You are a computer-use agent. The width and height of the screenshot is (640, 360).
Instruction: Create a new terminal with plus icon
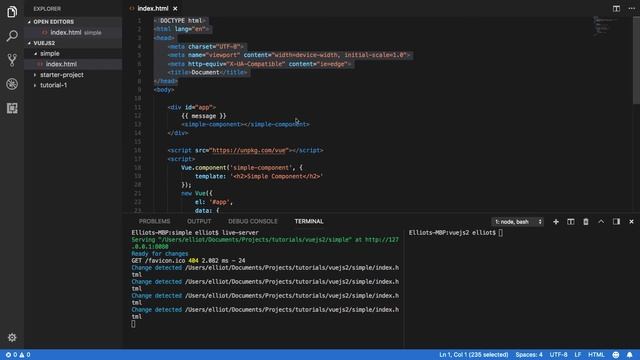(x=556, y=222)
